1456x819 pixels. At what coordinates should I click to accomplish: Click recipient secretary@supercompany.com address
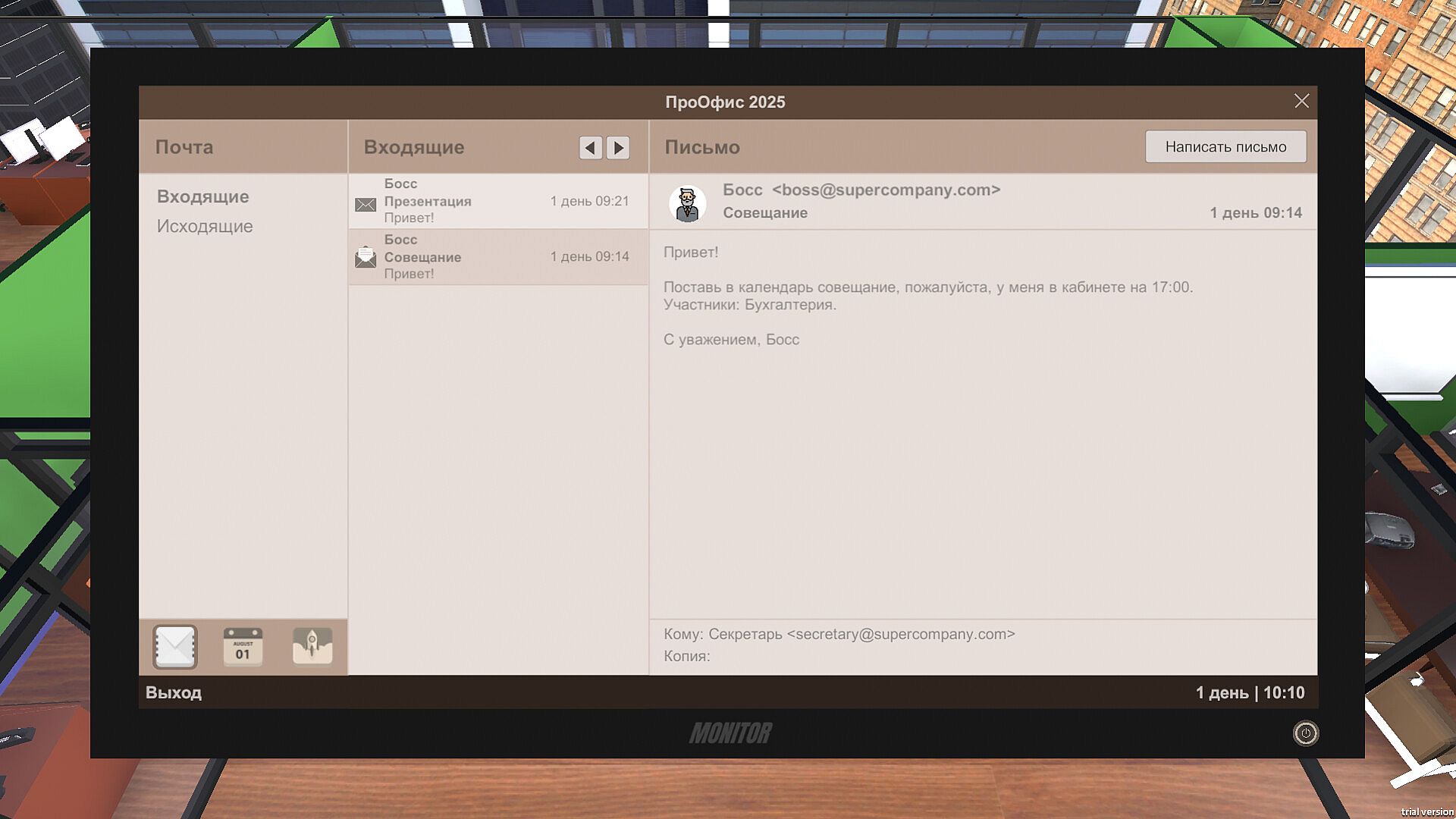tap(900, 634)
